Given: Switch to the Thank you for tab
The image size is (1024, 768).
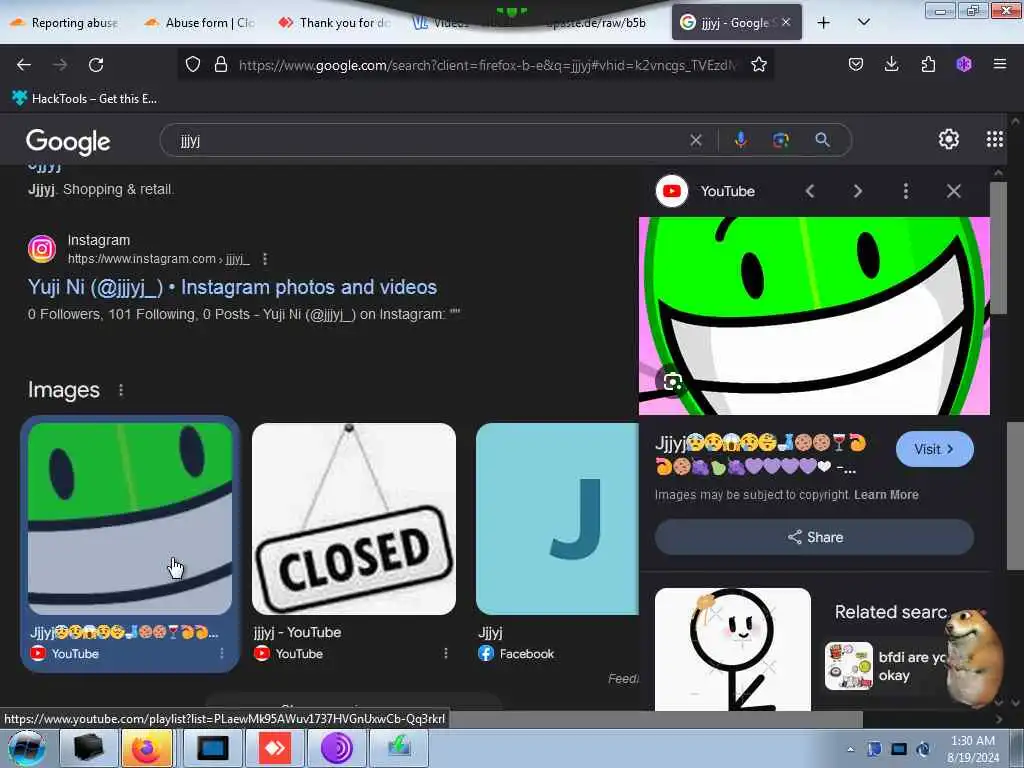Looking at the screenshot, I should tap(334, 23).
